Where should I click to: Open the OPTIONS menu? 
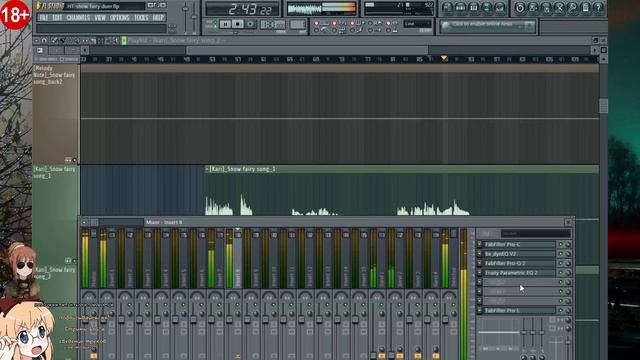[x=120, y=18]
